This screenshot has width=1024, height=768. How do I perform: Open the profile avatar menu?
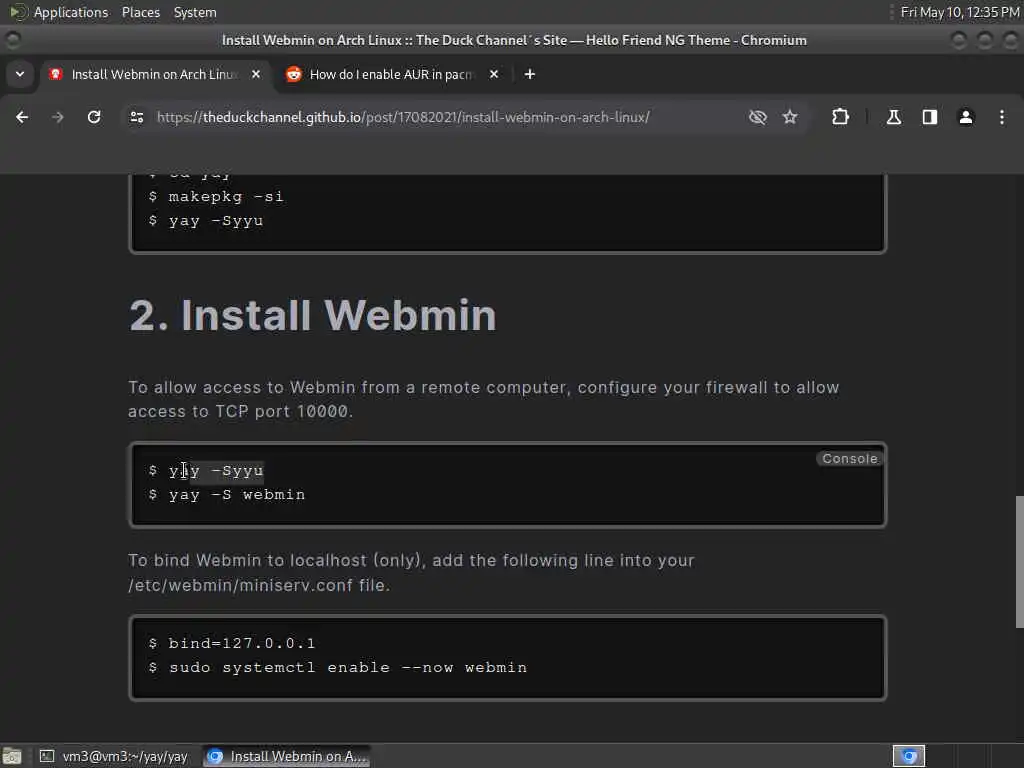966,117
